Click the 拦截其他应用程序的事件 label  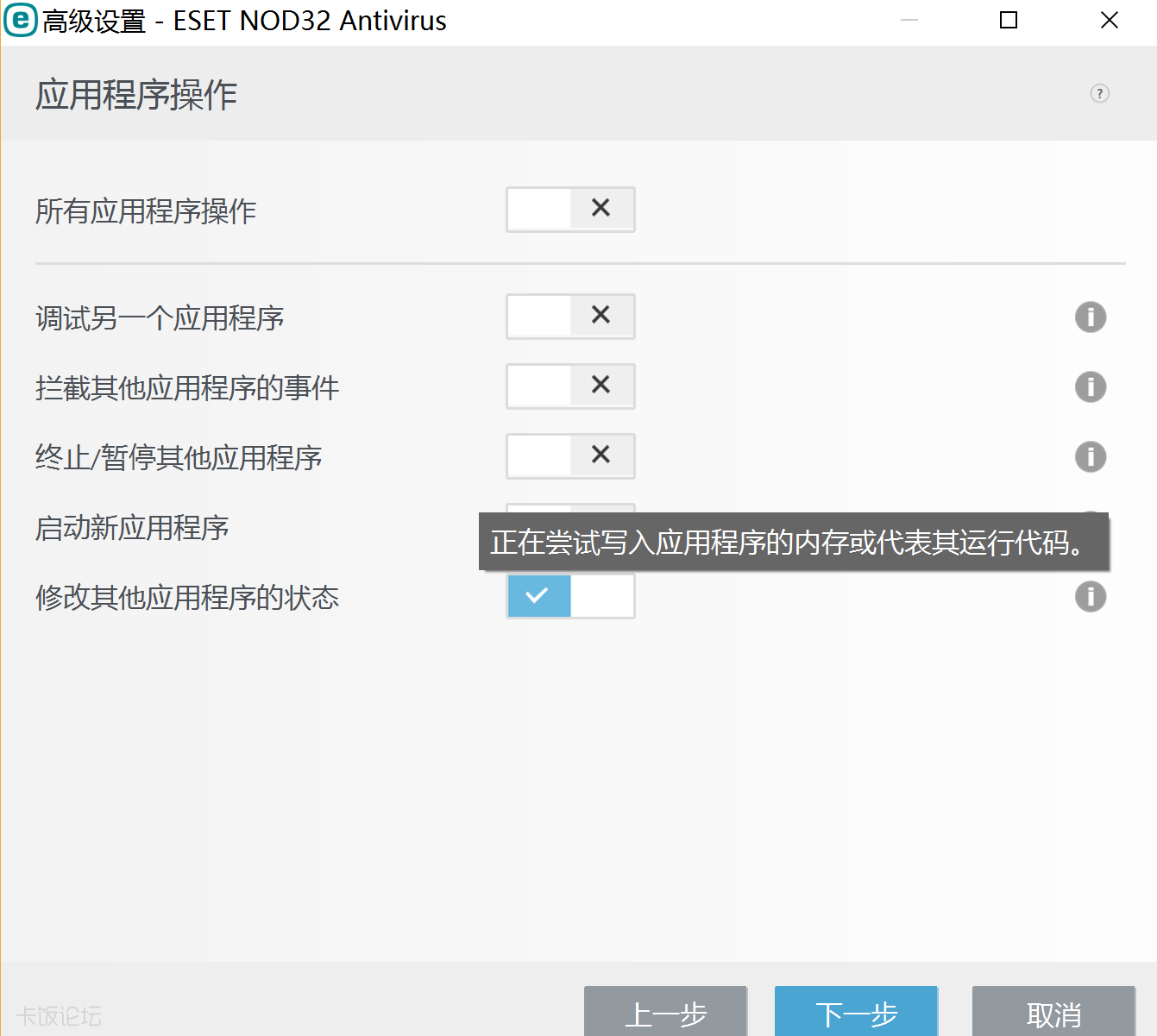click(x=187, y=387)
